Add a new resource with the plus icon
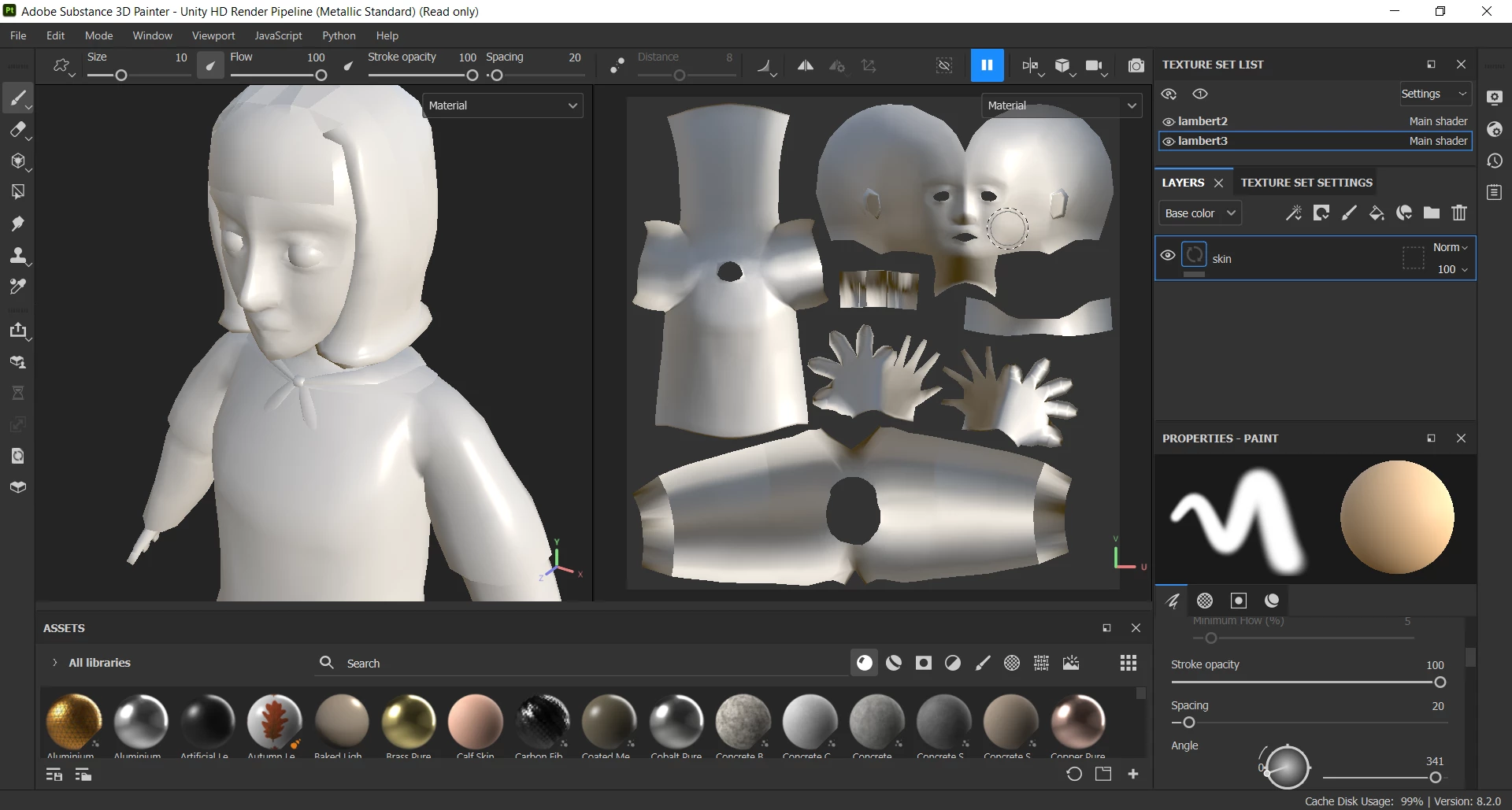This screenshot has width=1512, height=810. point(1133,775)
